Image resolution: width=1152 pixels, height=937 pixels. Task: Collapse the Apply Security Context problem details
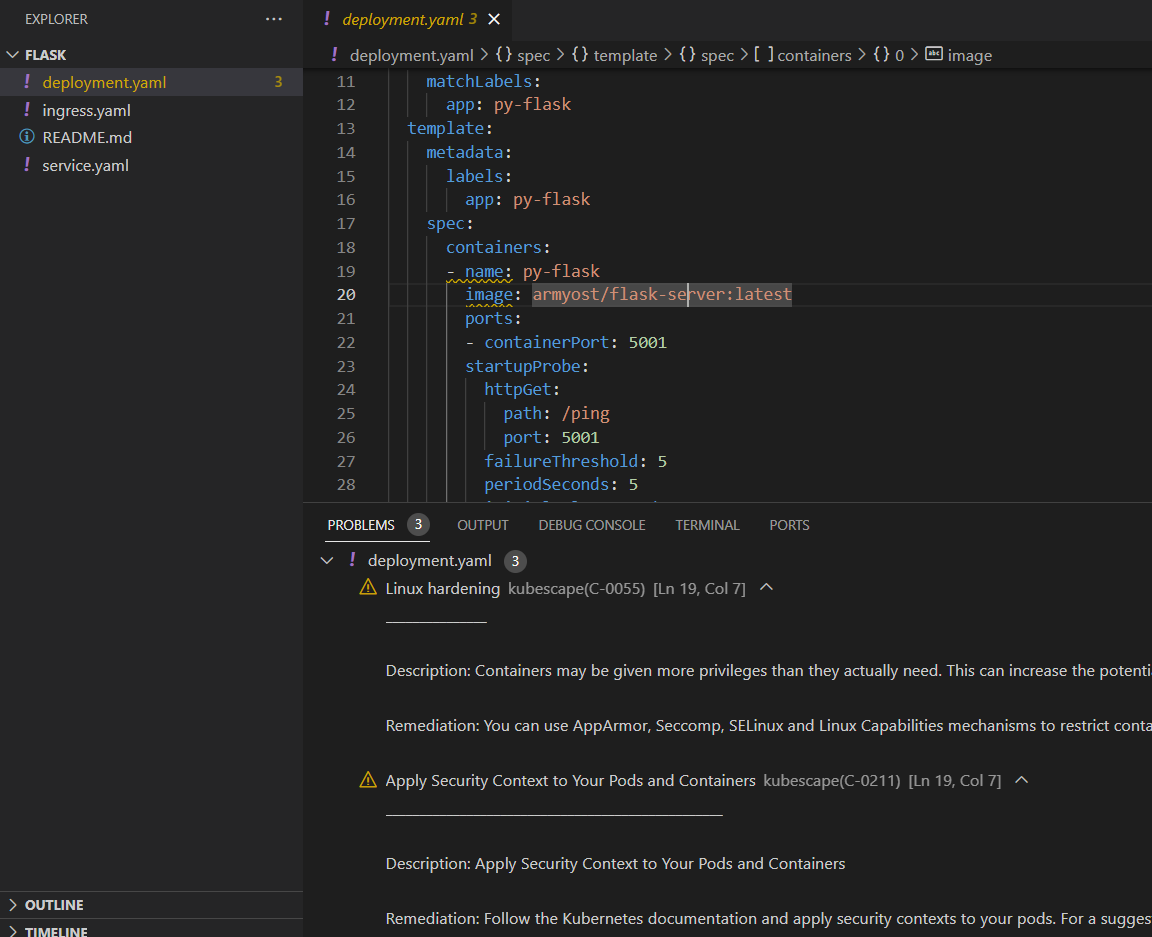point(1021,780)
